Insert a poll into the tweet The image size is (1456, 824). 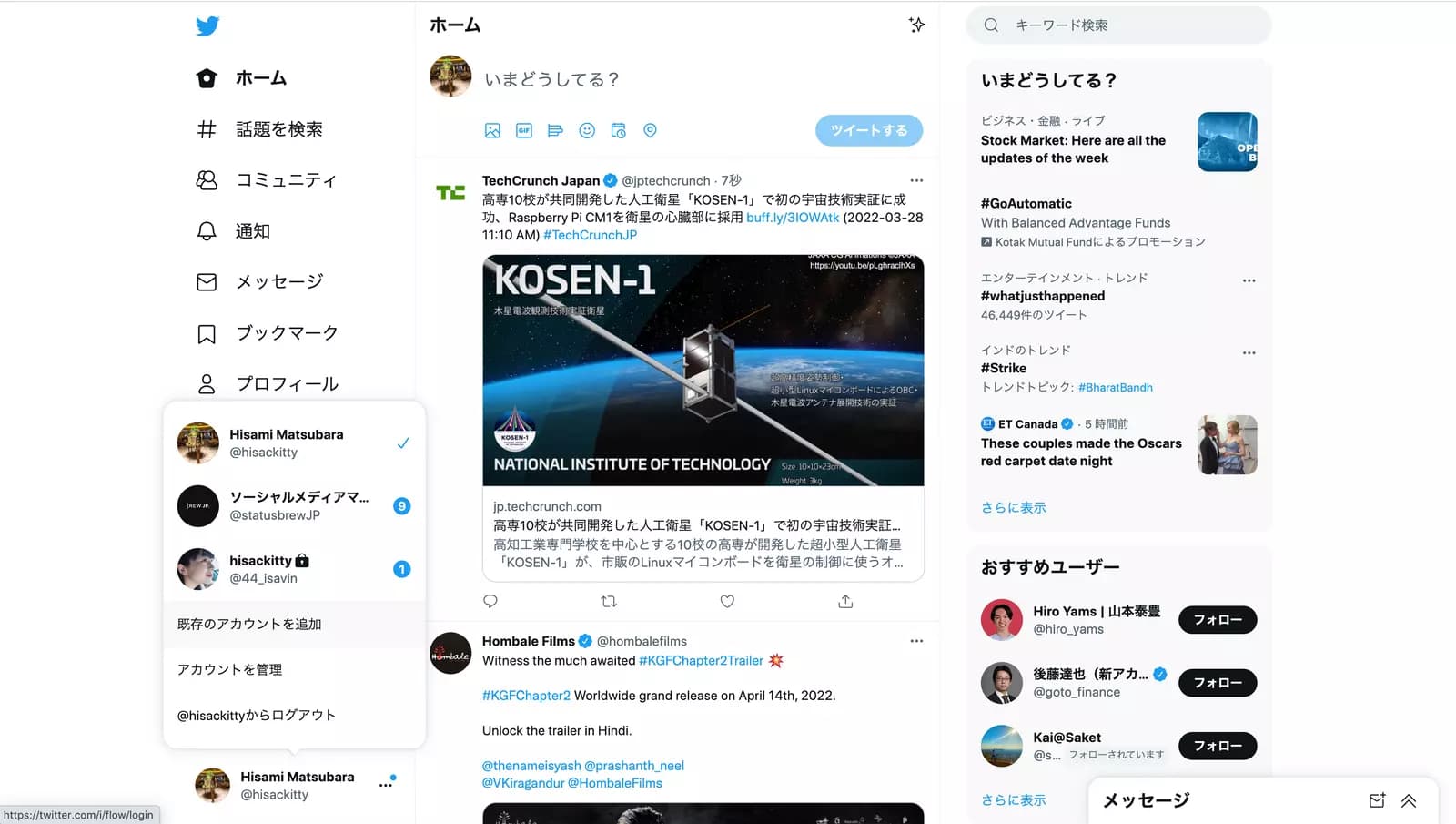[555, 131]
